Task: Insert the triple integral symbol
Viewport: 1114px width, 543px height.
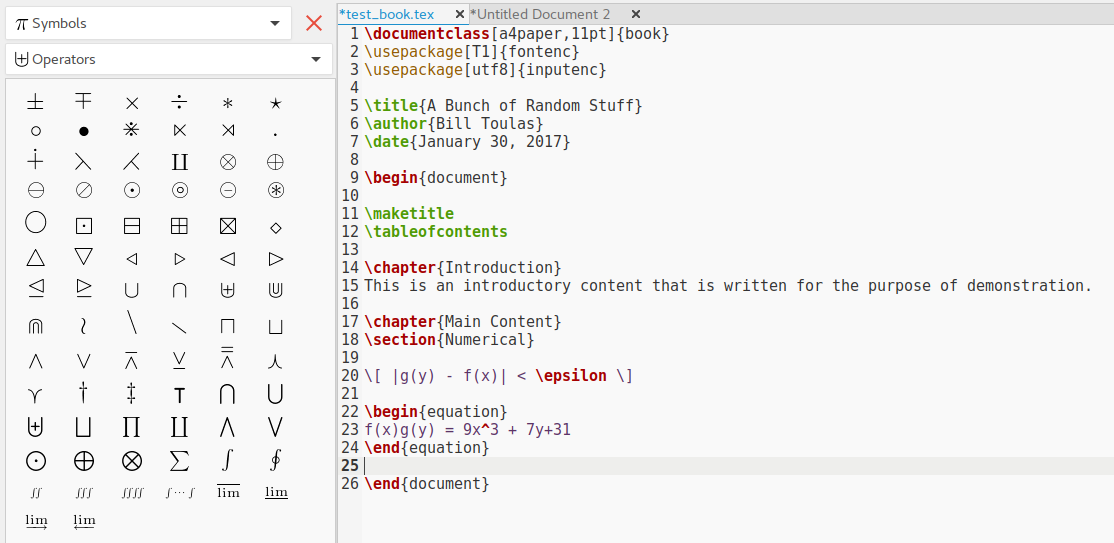Action: (84, 493)
